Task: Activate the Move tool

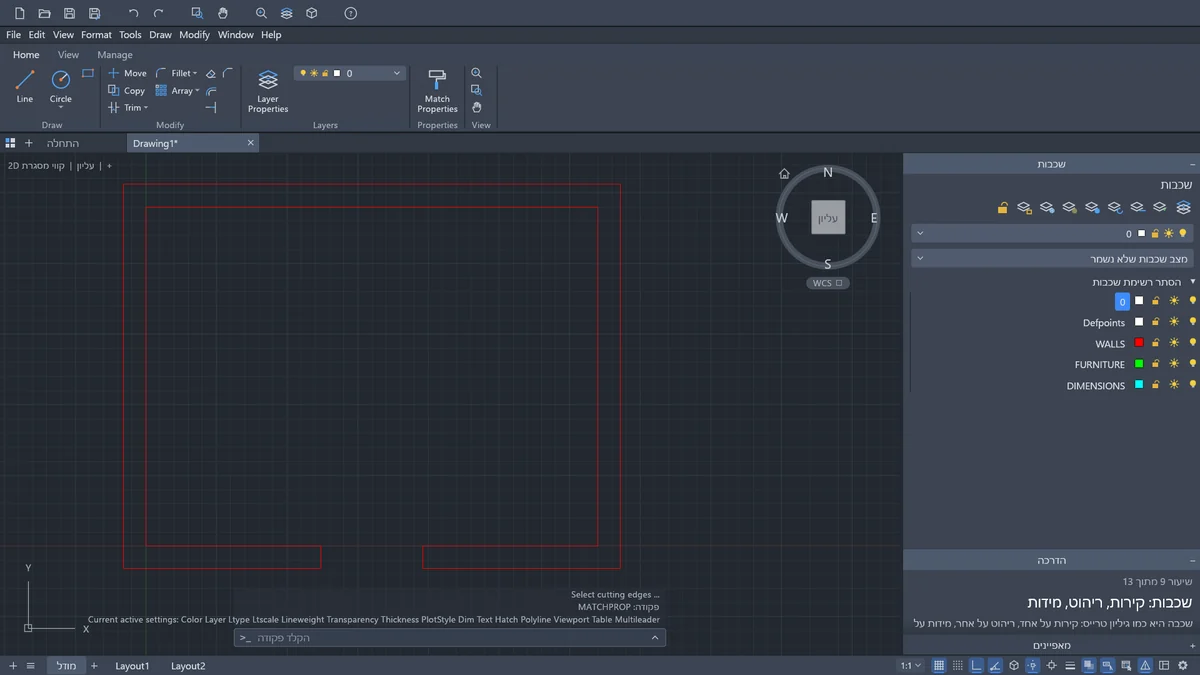Action: [x=127, y=73]
